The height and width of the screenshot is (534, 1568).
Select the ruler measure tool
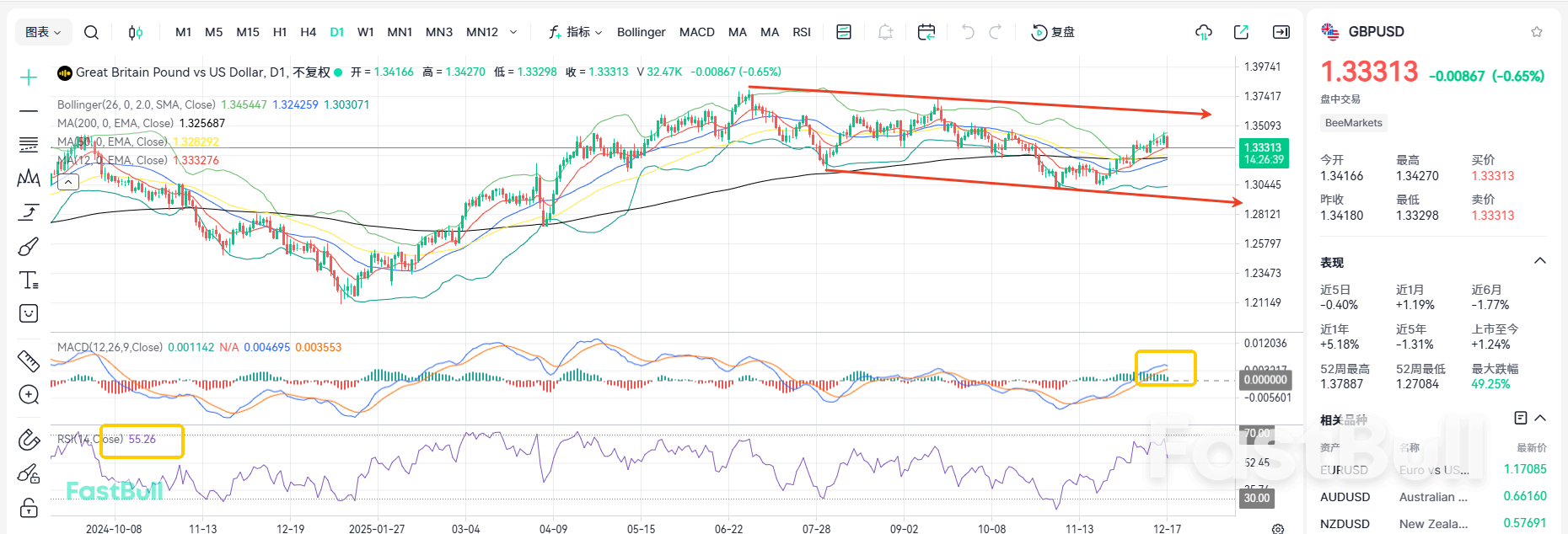tap(29, 360)
